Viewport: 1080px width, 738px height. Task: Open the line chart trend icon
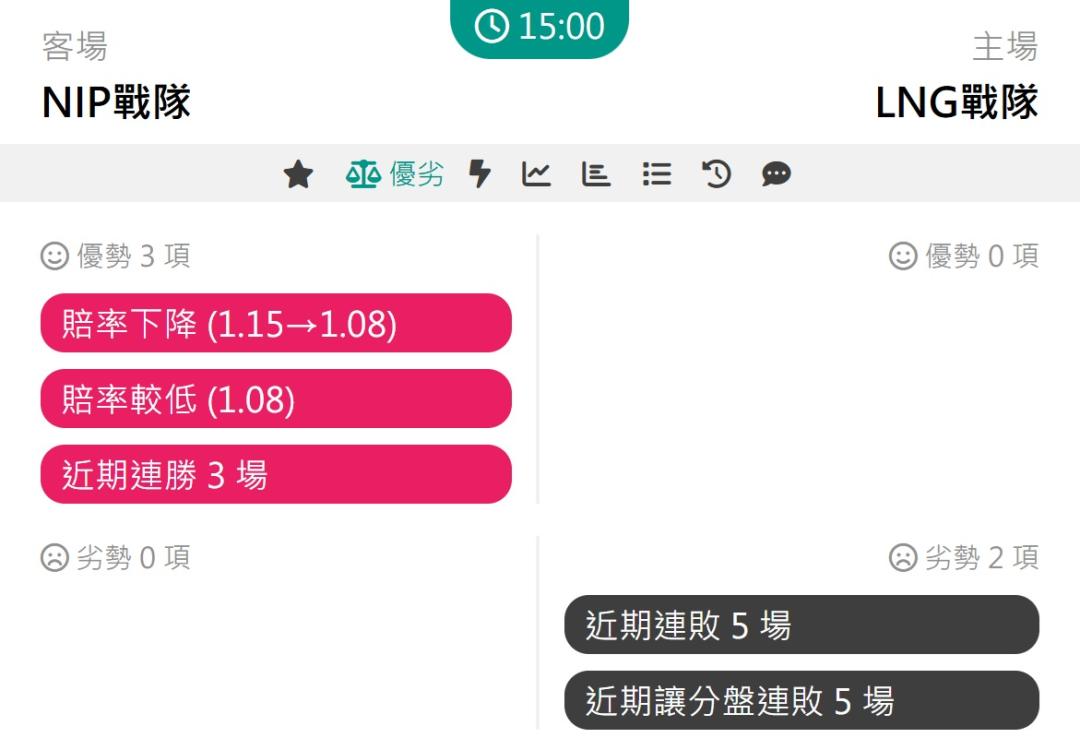click(x=536, y=174)
